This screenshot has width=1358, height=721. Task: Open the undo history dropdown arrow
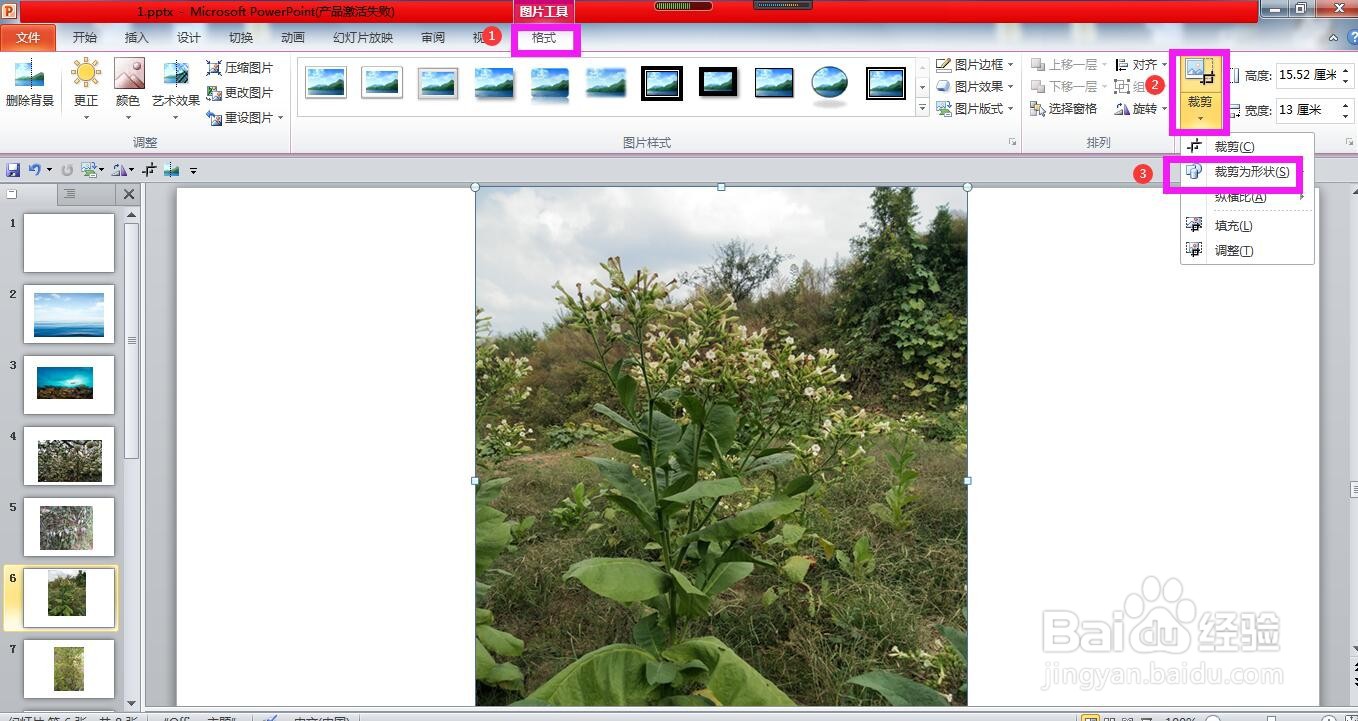(50, 170)
